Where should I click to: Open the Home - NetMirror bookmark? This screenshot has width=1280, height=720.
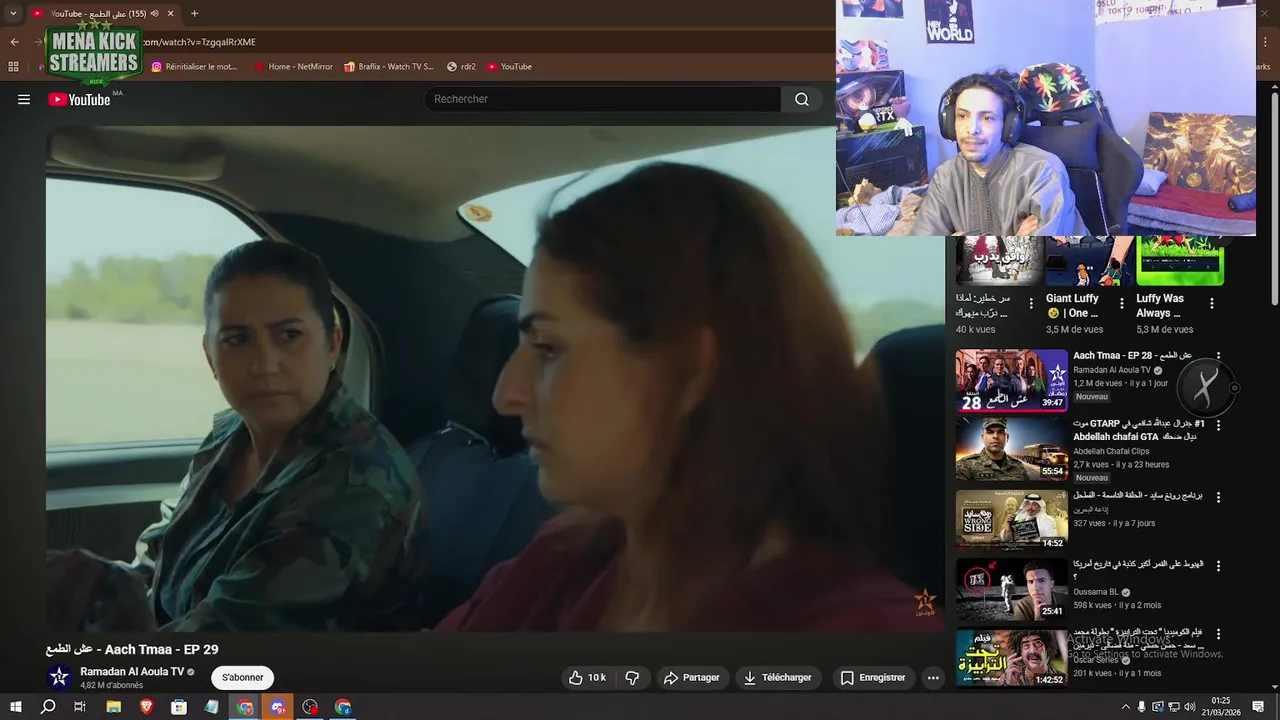[293, 67]
